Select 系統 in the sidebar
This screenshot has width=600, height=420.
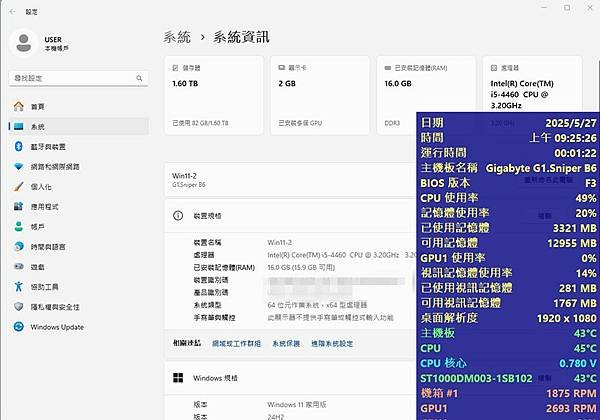(78, 127)
